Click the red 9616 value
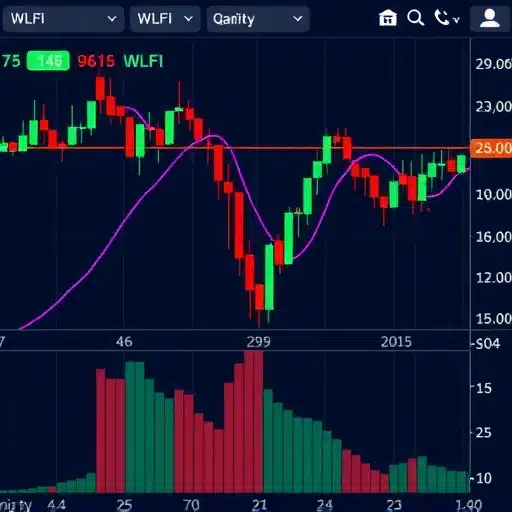This screenshot has height=512, width=512. pos(96,61)
